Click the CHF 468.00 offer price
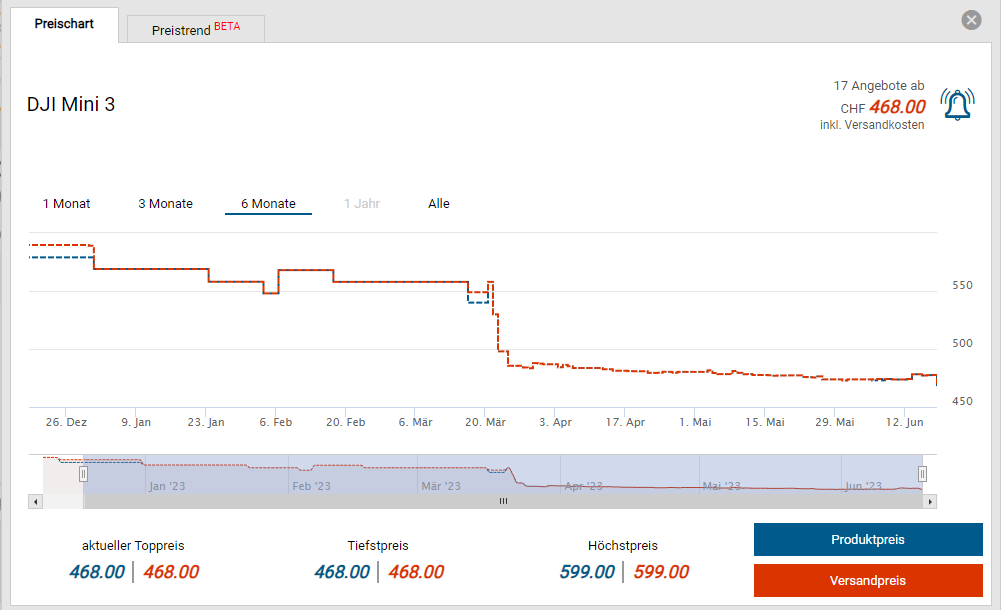1001x610 pixels. click(896, 107)
